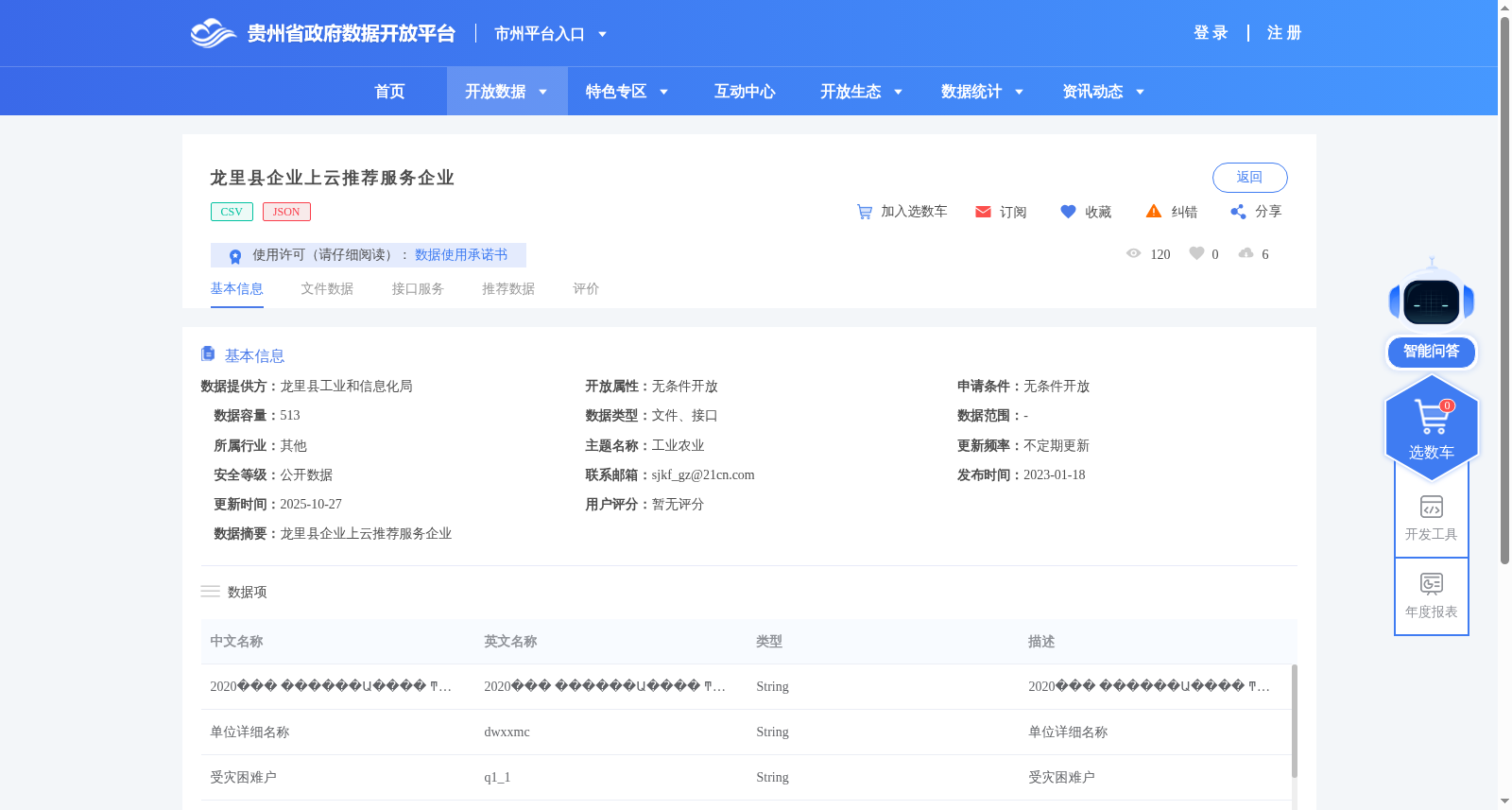Click 受灾困难户 in 中文名称 column

[243, 778]
